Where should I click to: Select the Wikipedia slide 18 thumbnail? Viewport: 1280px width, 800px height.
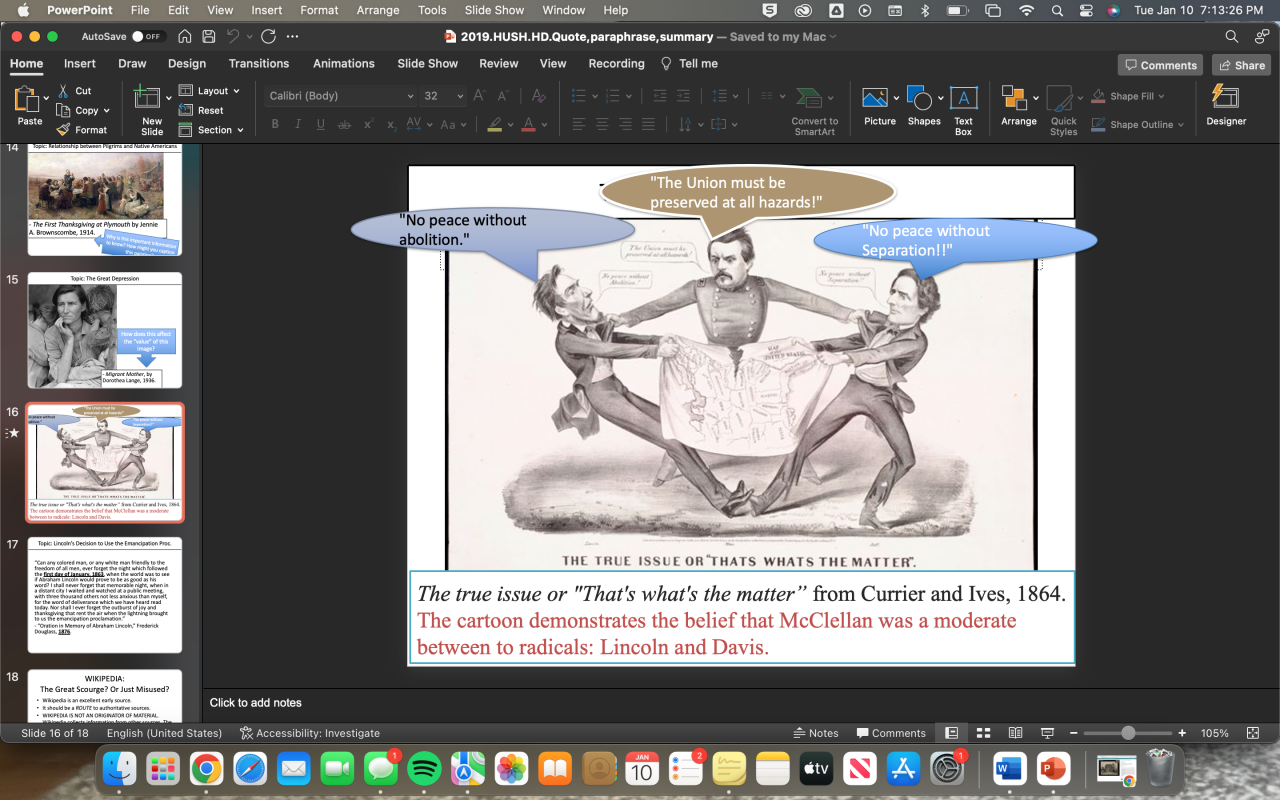tap(105, 695)
